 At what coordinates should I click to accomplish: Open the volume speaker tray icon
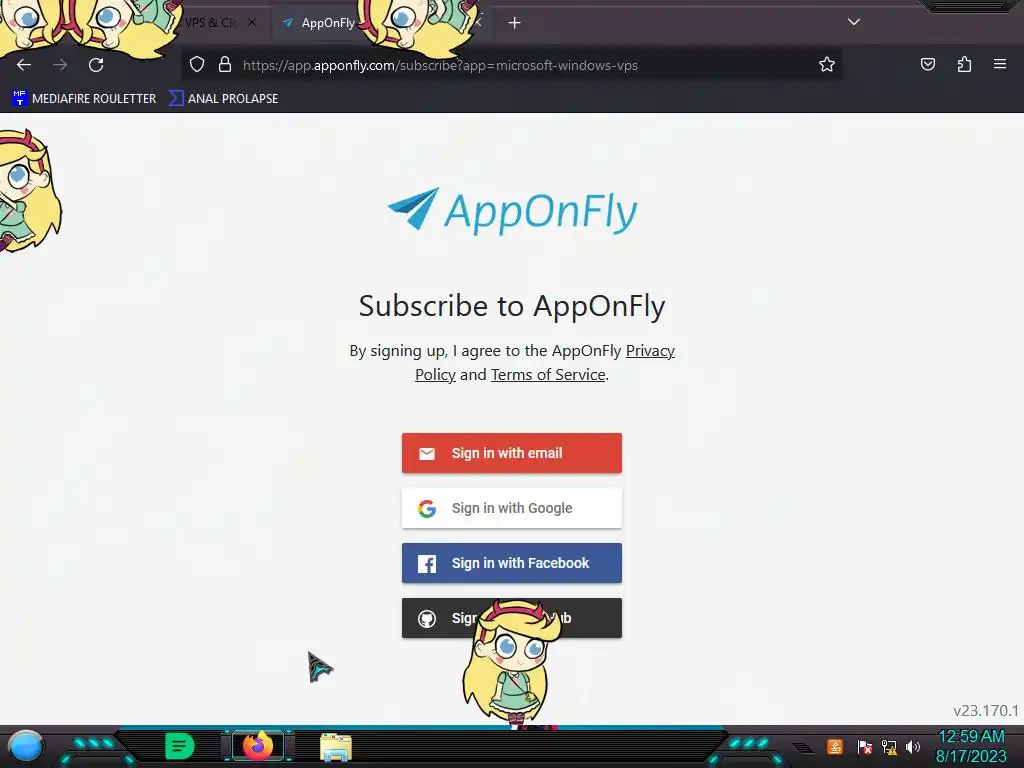(x=913, y=746)
